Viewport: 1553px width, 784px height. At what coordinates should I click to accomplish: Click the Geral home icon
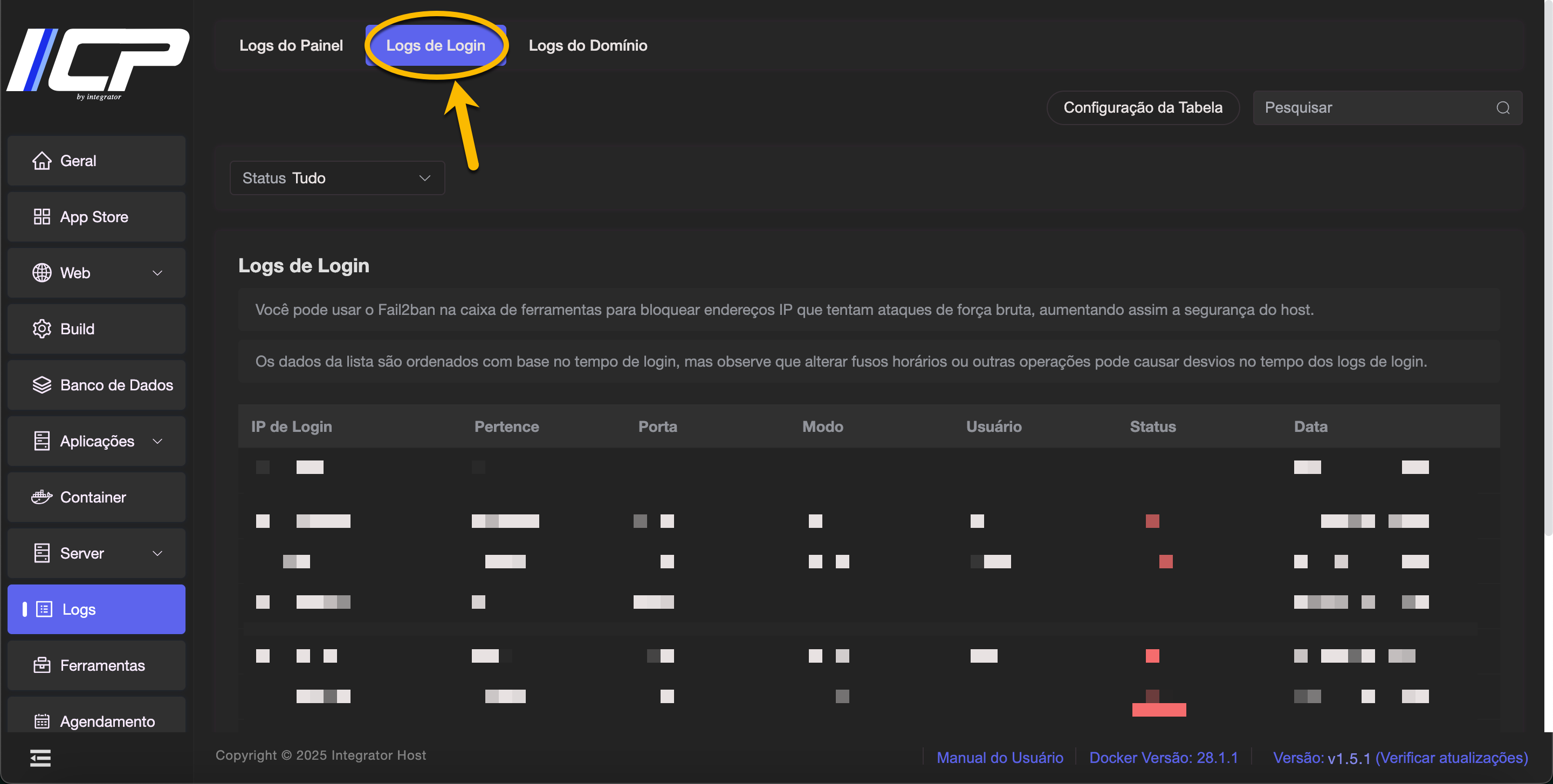42,161
